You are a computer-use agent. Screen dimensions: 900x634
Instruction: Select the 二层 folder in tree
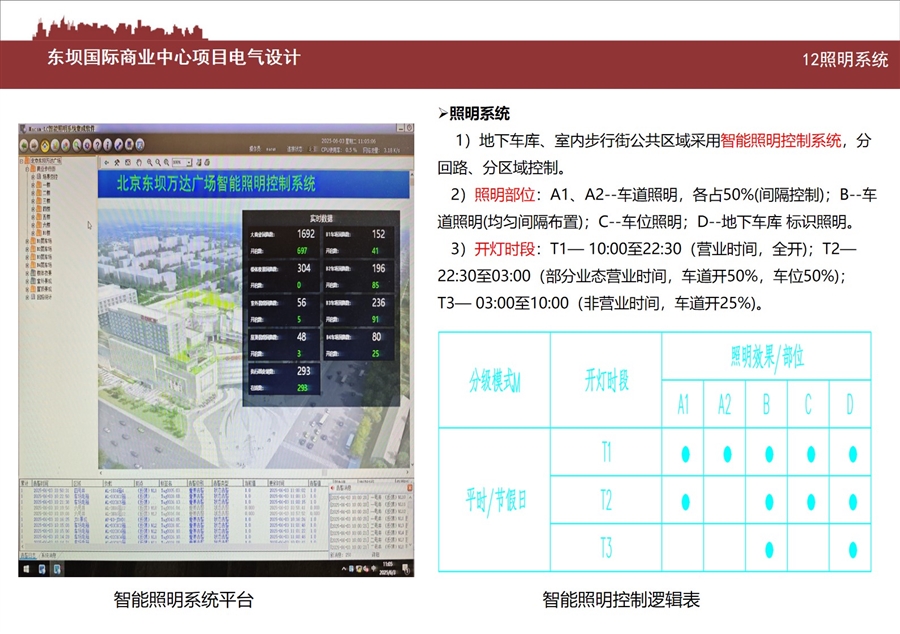[44, 193]
